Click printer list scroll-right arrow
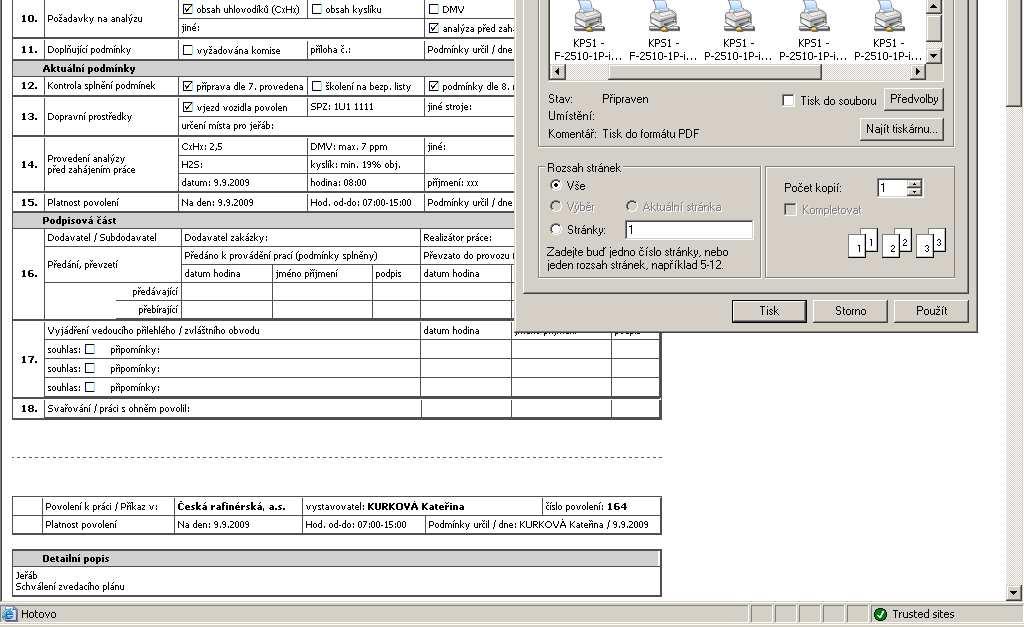The width and height of the screenshot is (1024, 627). (x=918, y=71)
